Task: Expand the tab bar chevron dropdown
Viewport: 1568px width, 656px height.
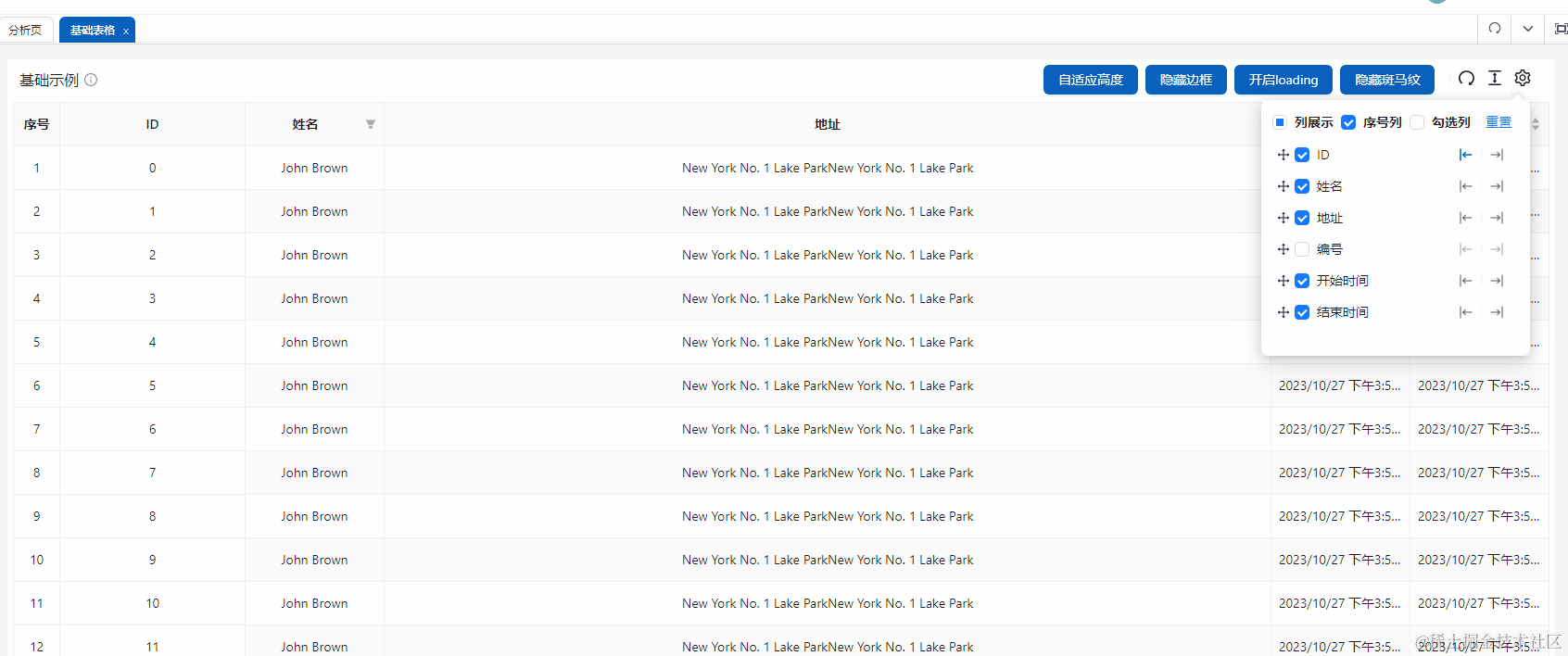Action: [1528, 29]
